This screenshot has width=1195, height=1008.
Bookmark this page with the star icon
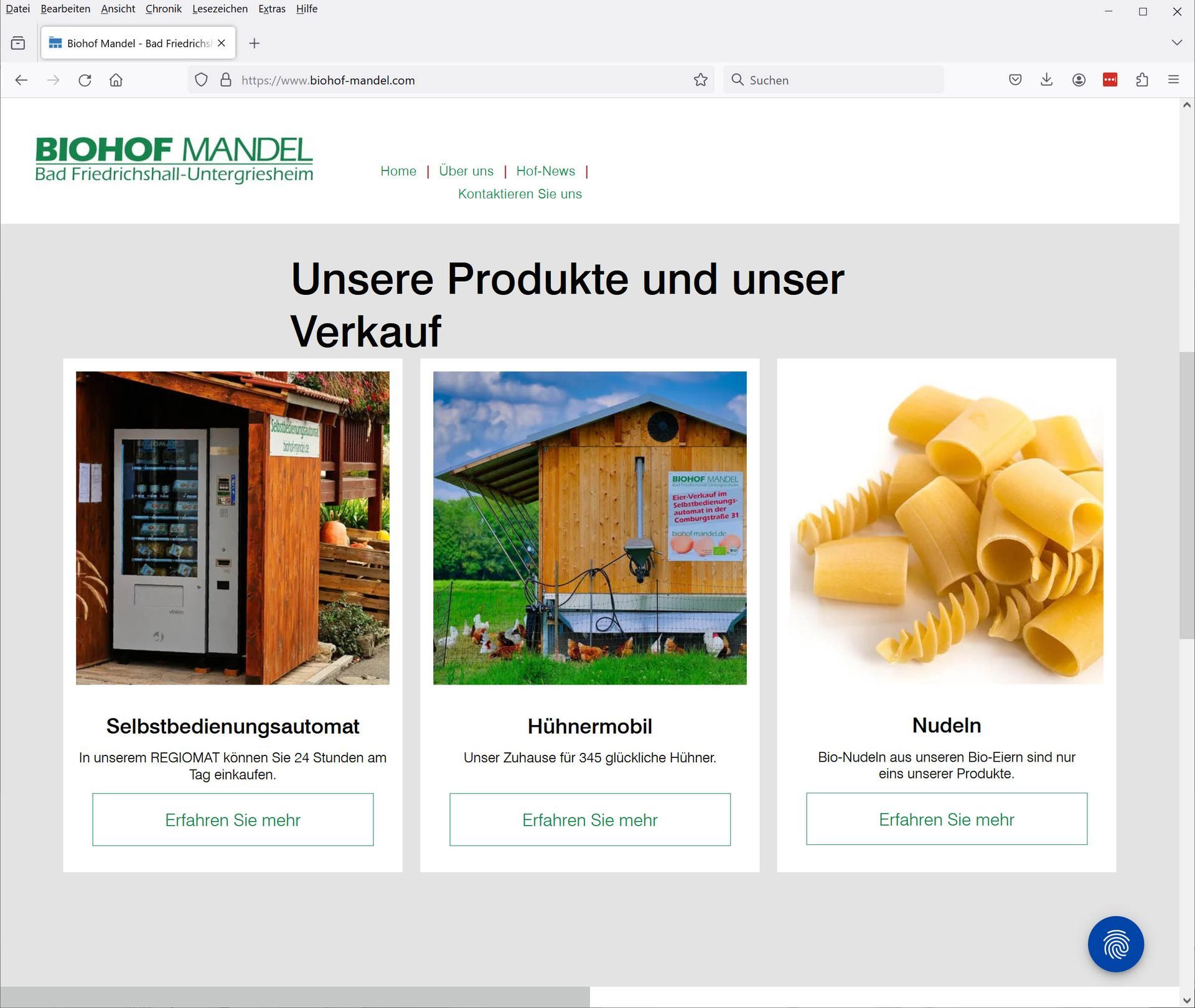point(700,80)
